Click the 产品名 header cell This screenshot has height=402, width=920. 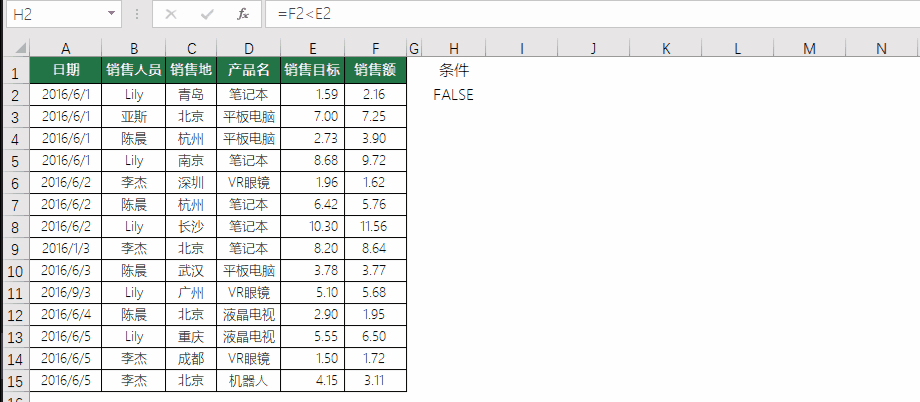[x=249, y=70]
